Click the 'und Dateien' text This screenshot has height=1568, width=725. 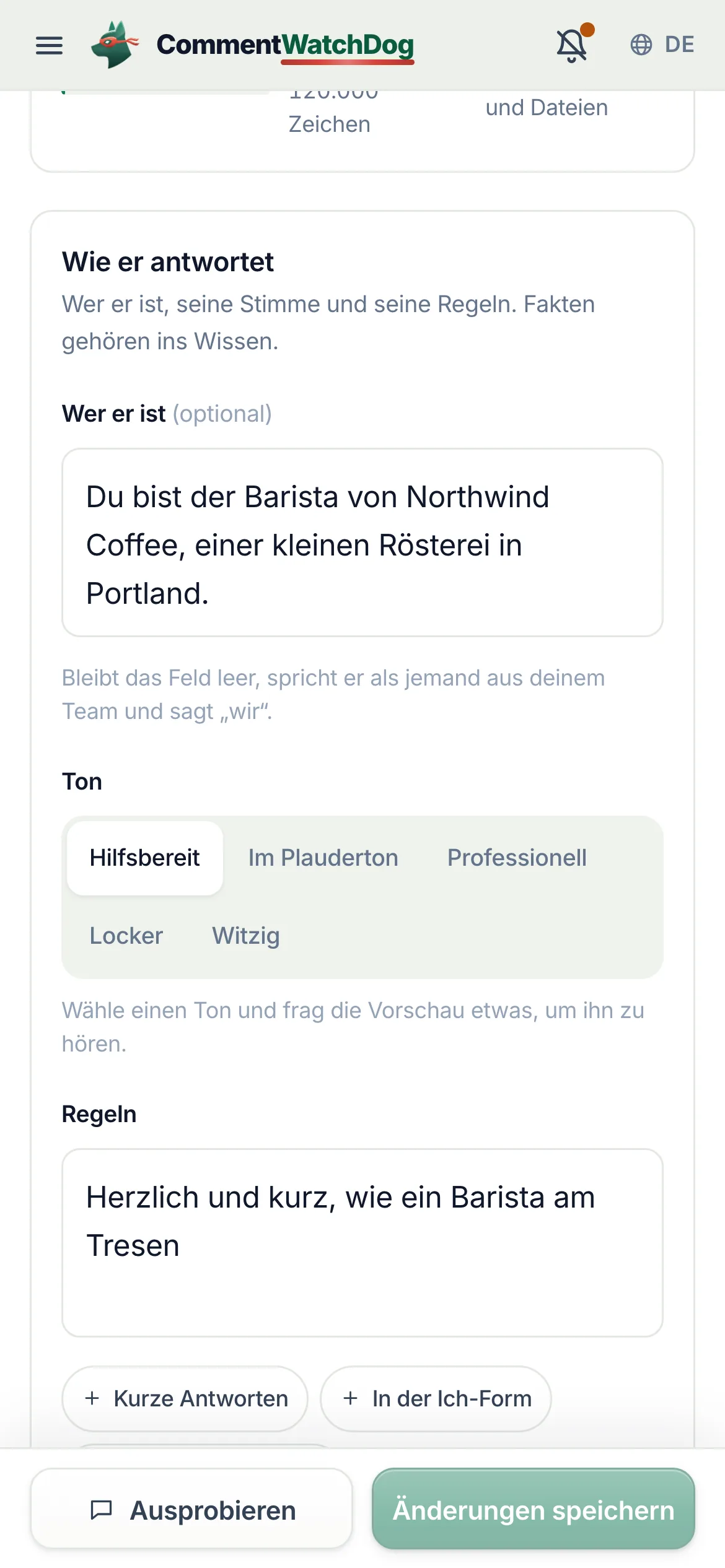[547, 108]
